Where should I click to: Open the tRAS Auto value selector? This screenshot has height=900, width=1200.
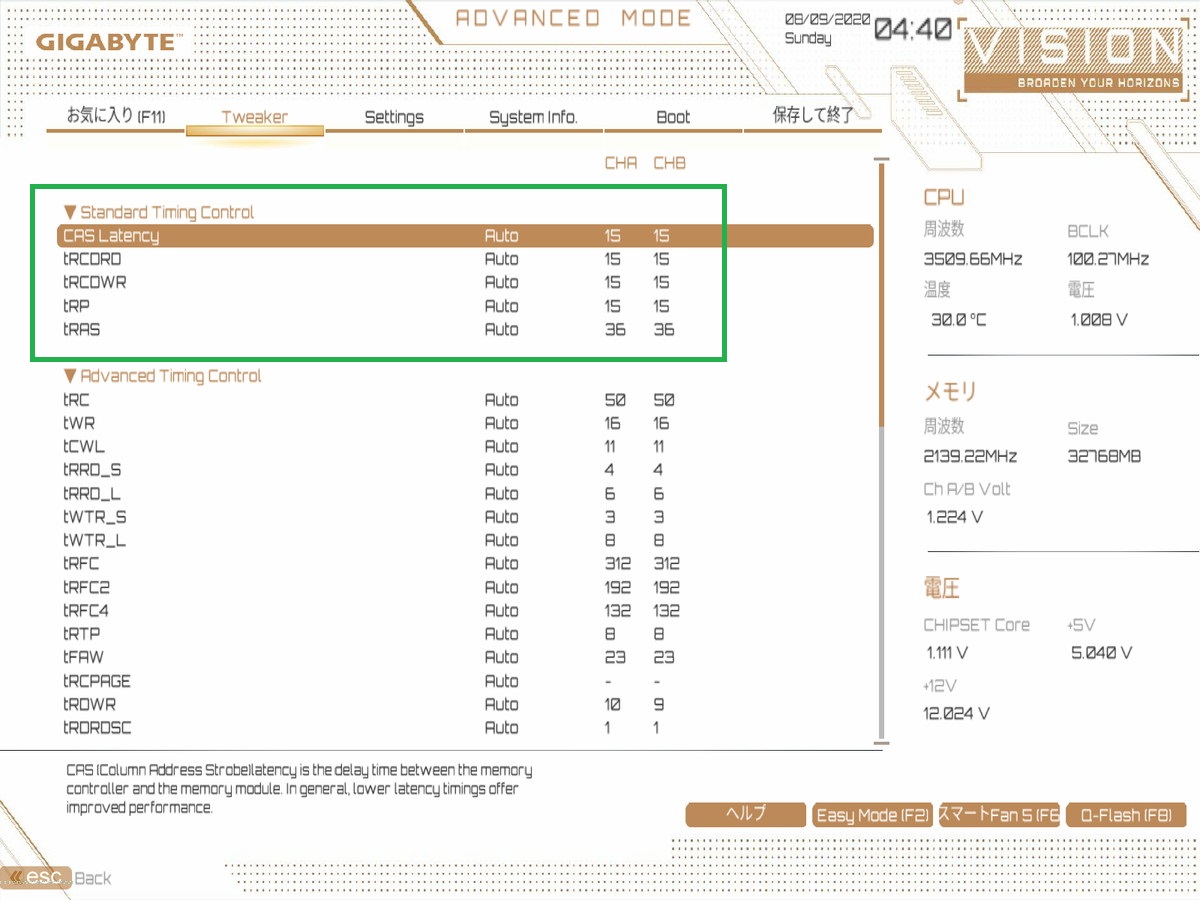click(x=501, y=329)
